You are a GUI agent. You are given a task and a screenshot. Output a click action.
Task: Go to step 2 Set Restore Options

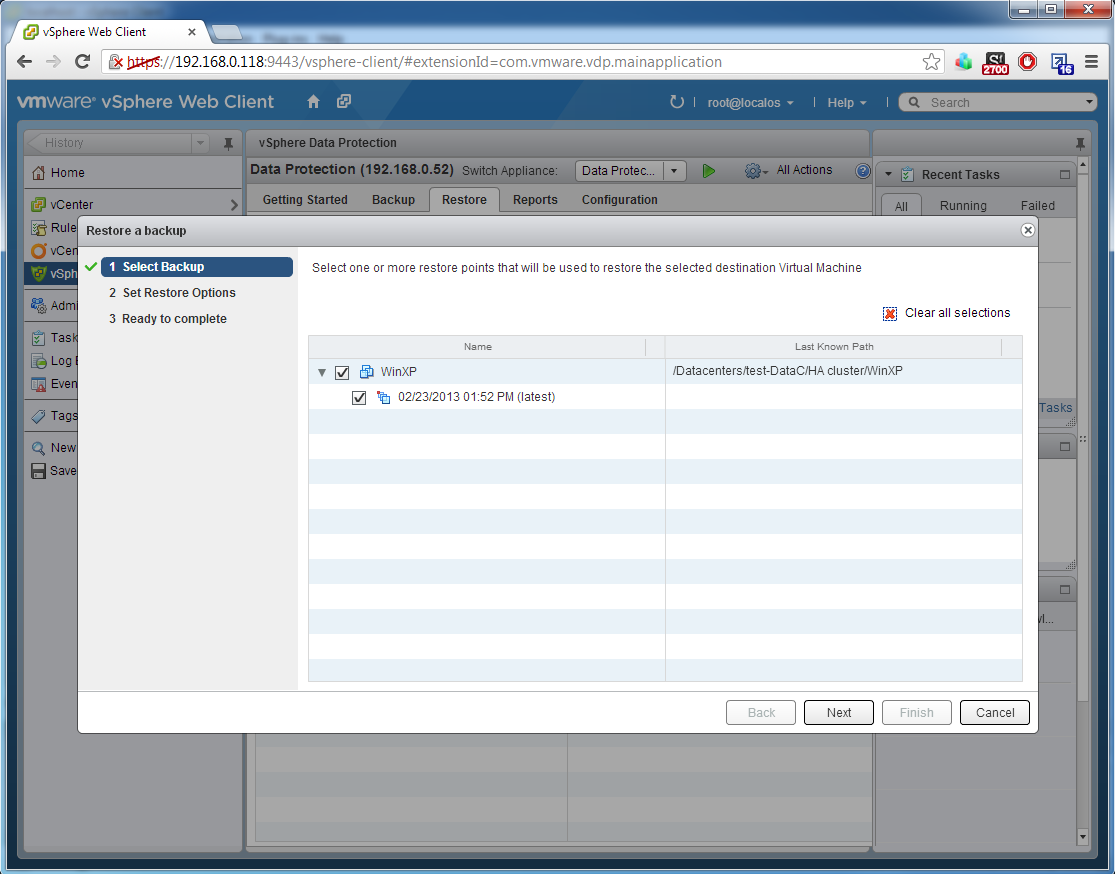click(x=172, y=293)
